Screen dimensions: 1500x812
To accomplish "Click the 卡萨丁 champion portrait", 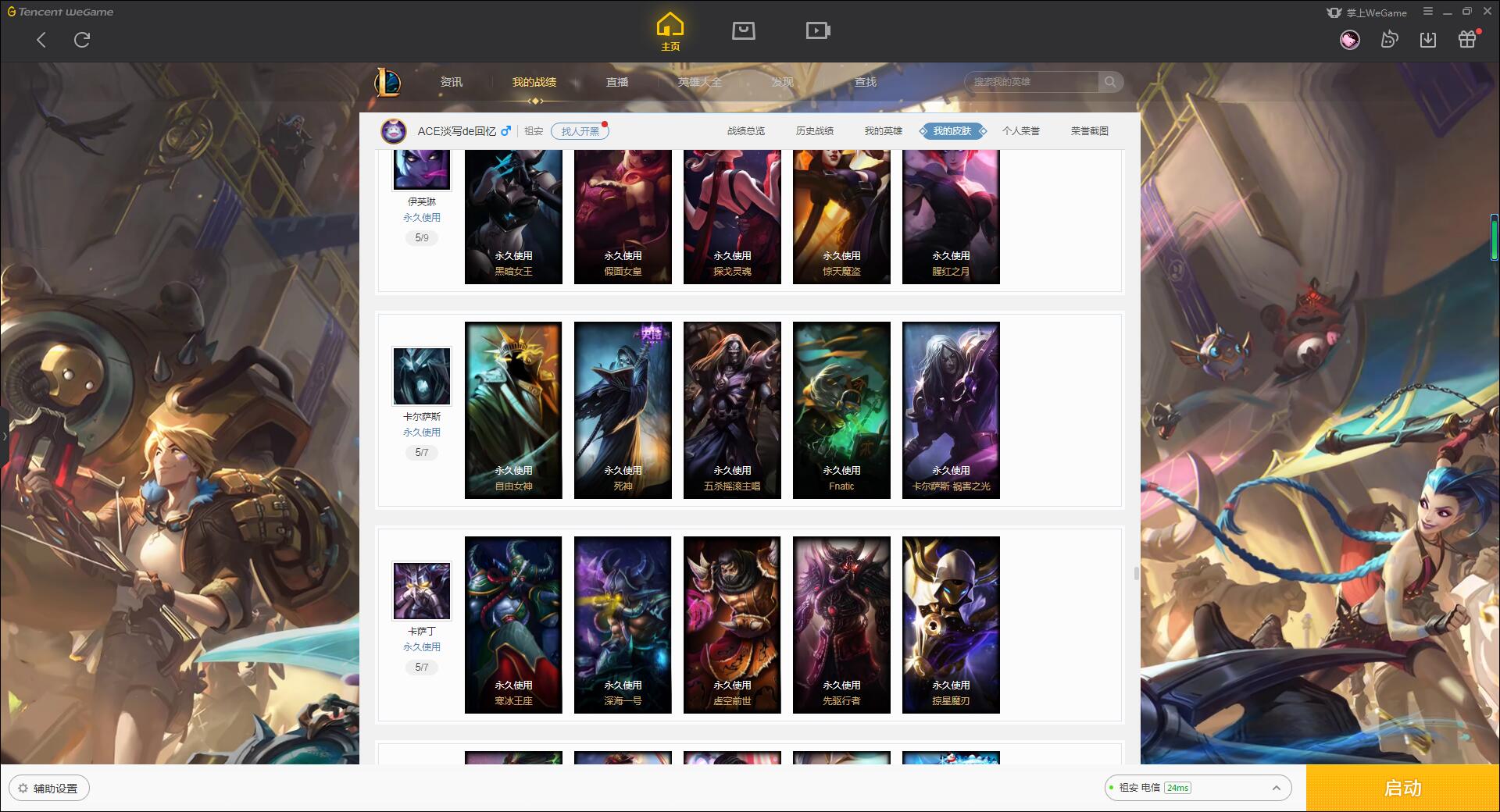I will pyautogui.click(x=421, y=591).
